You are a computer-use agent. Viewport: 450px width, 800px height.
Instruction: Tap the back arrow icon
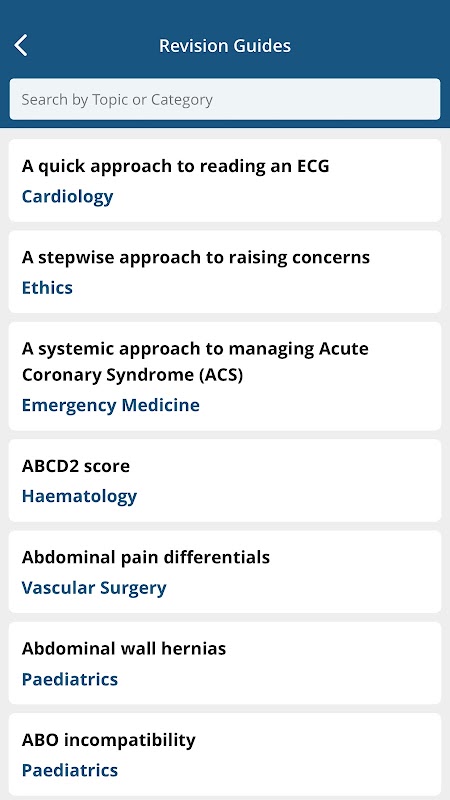click(x=21, y=45)
